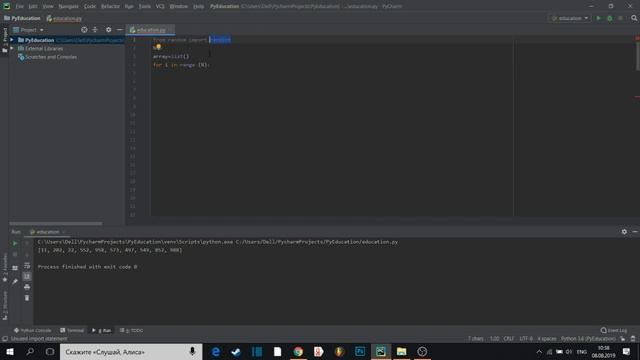Open the File menu
The width and height of the screenshot is (640, 360).
[20, 7]
